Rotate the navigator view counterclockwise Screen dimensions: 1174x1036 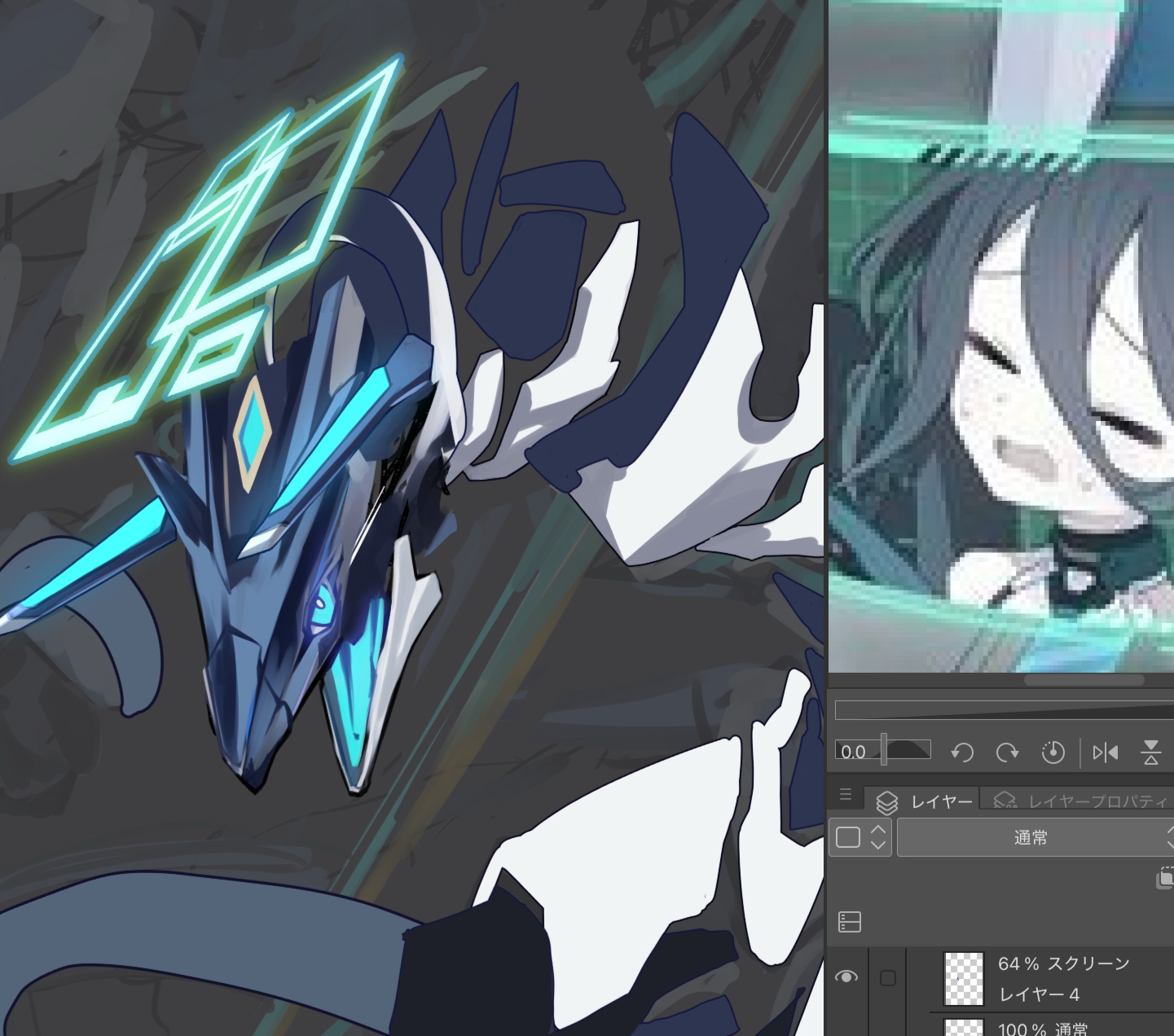point(962,753)
